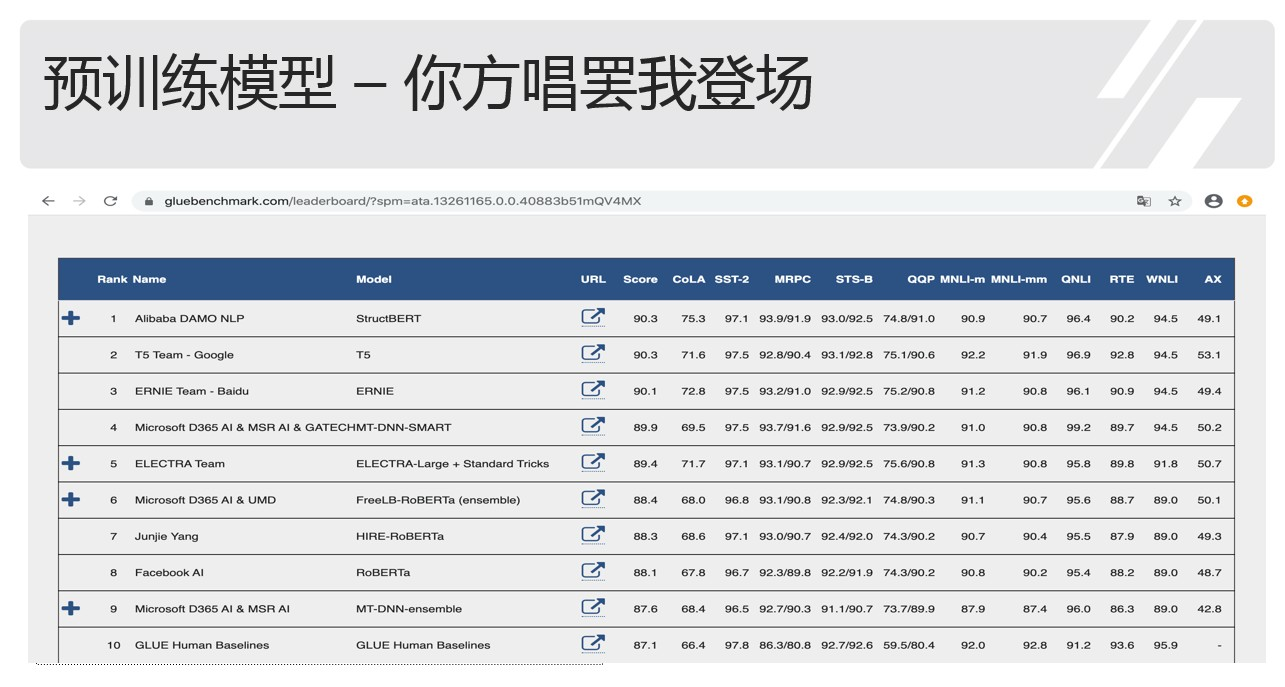Viewport: 1285px width, 687px height.
Task: Open MT-DNN-ensemble external URL icon
Action: (x=593, y=607)
